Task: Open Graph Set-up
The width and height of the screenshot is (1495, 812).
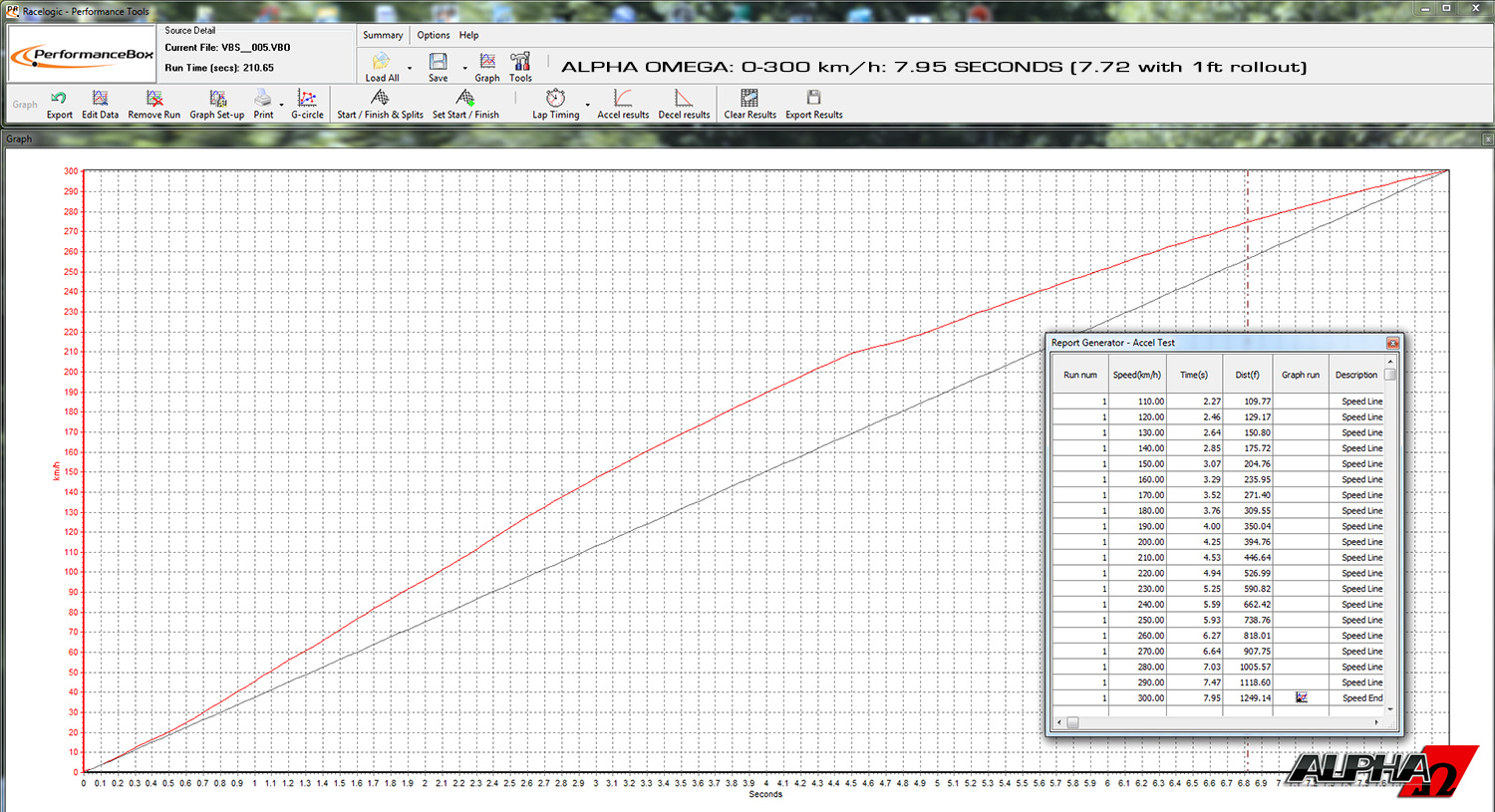Action: click(x=217, y=98)
